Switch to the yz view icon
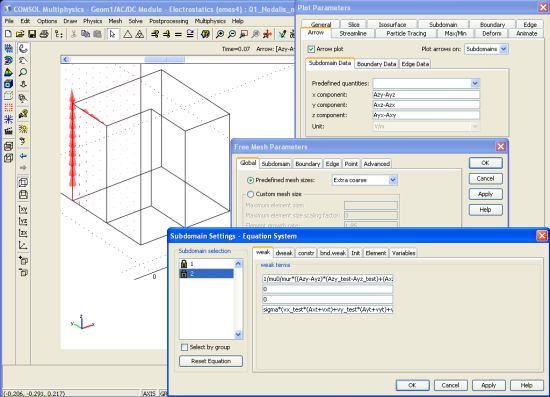This screenshot has height=397, width=550. [23, 221]
